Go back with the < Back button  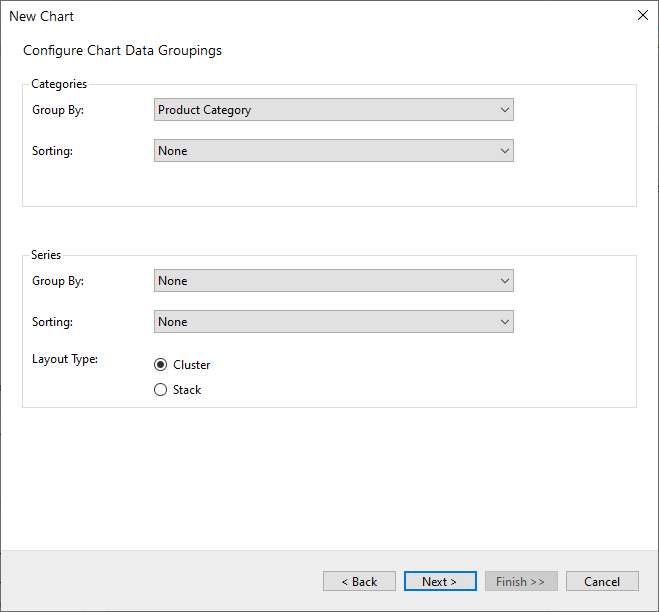pos(359,581)
